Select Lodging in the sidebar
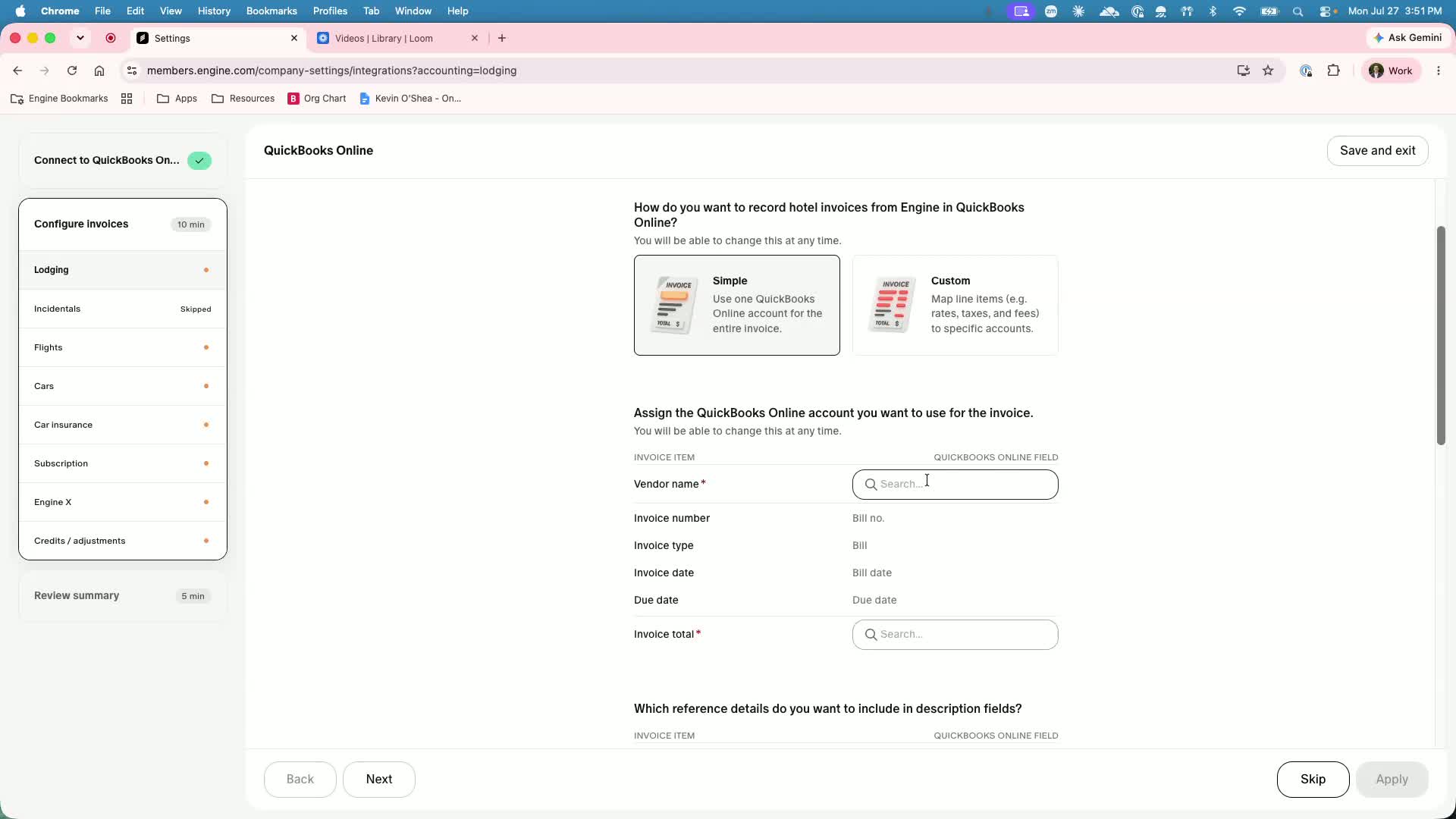The image size is (1456, 819). point(123,270)
